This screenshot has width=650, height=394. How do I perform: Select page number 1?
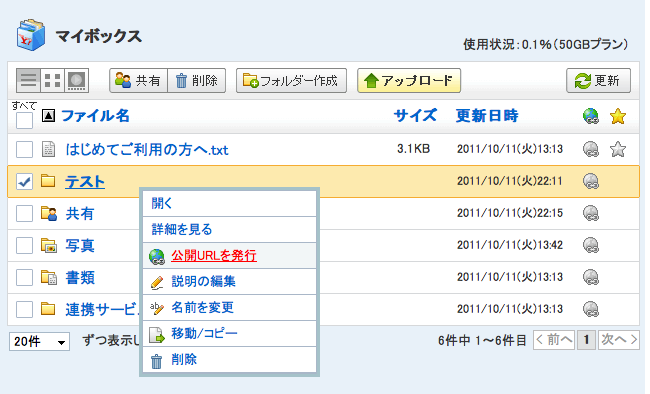(x=586, y=340)
